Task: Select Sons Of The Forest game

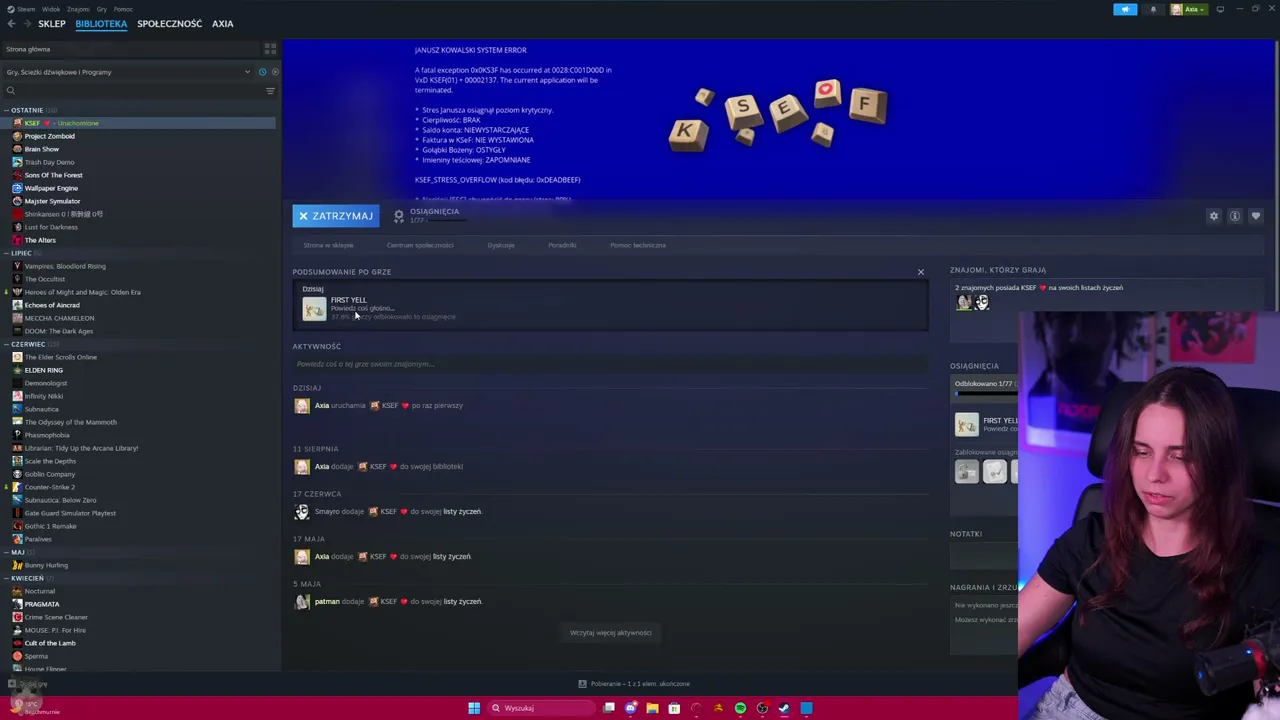Action: click(53, 175)
